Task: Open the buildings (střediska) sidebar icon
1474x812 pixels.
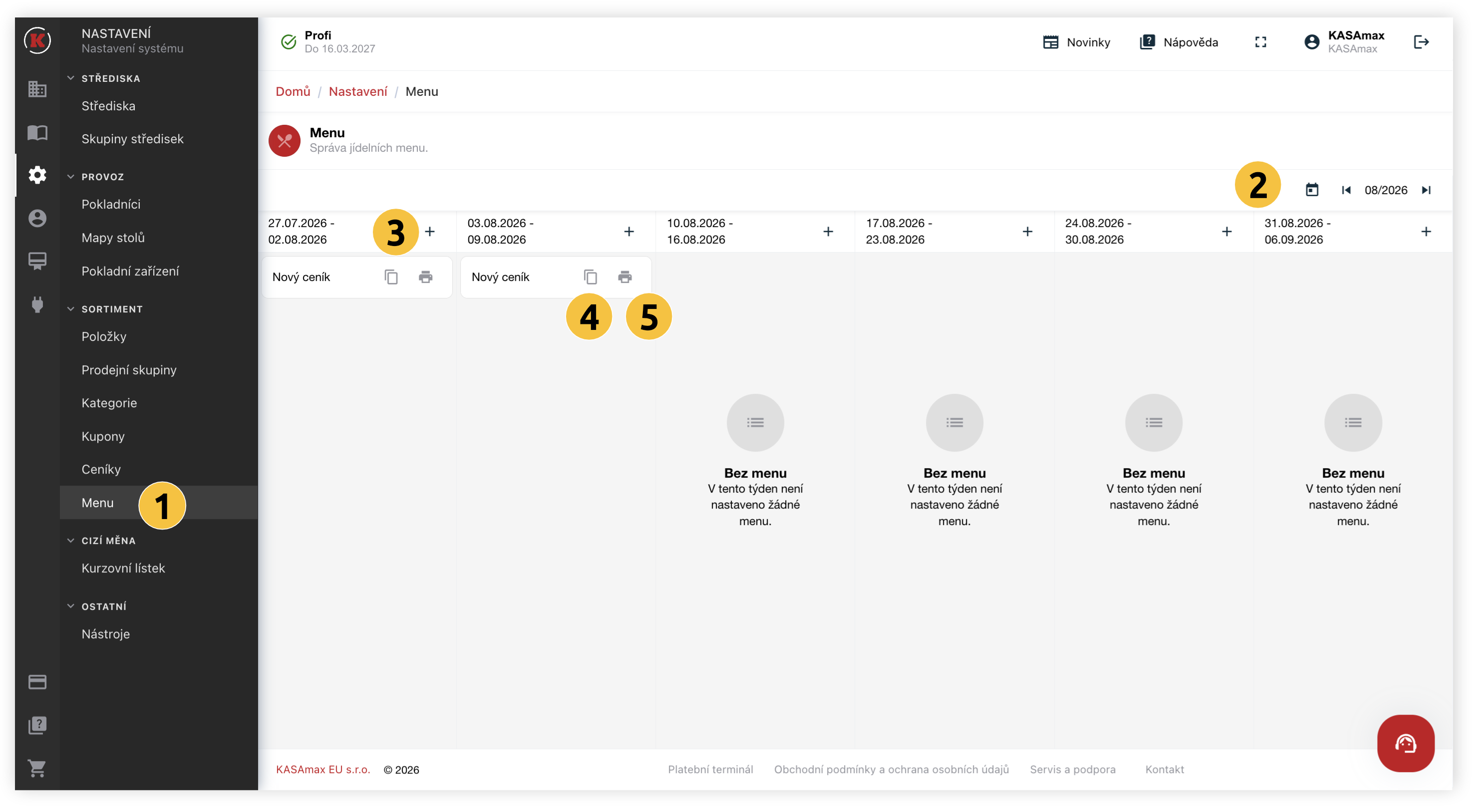Action: [x=37, y=89]
